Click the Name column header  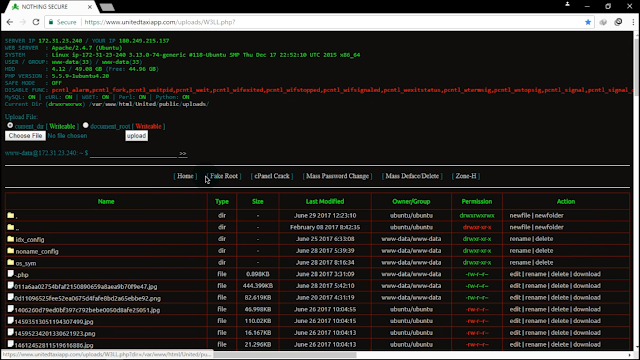[106, 201]
